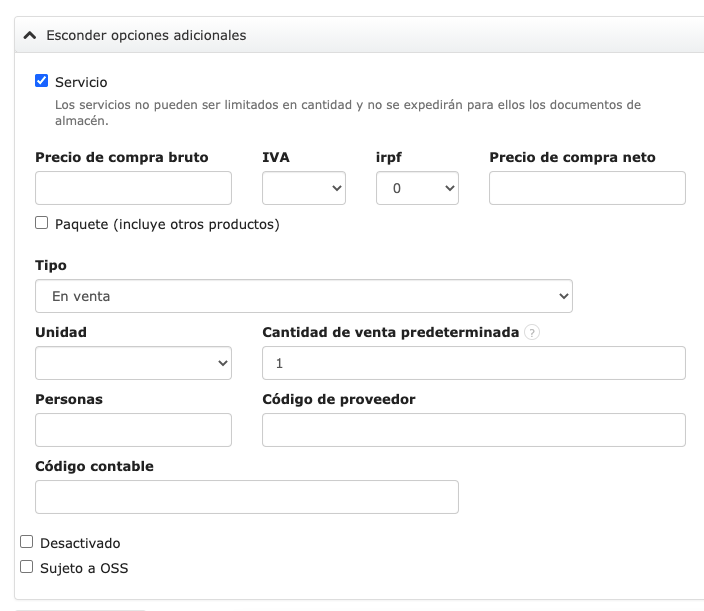Viewport: 704px width, 611px height.
Task: Focus the Precio de compra neto field
Action: [x=587, y=188]
